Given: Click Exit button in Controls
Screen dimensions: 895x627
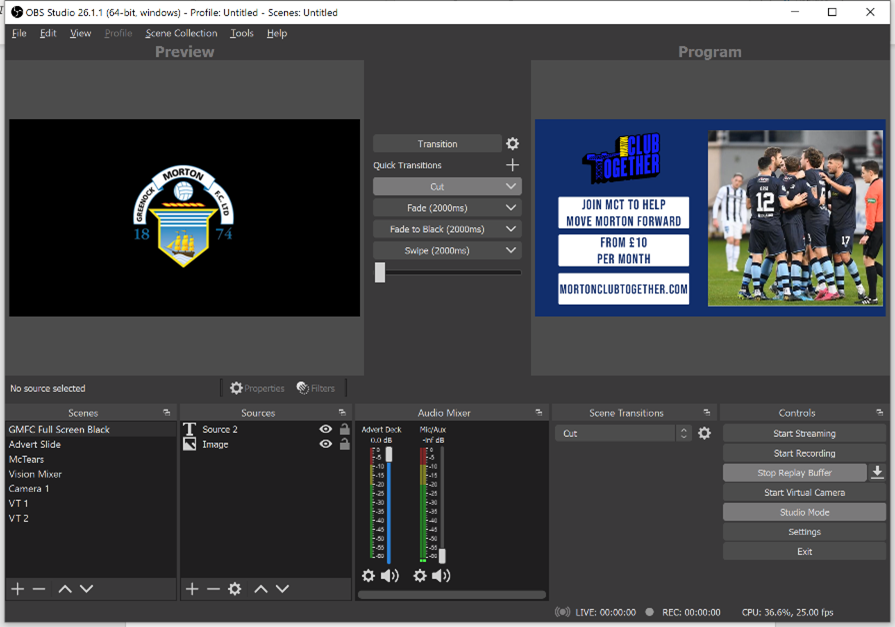Looking at the screenshot, I should 804,552.
